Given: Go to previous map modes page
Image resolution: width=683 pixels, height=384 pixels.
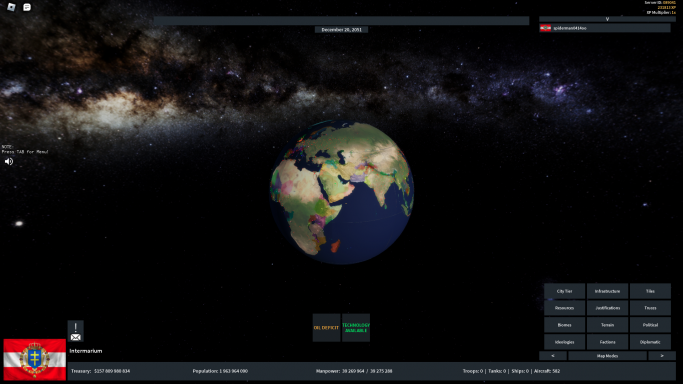Looking at the screenshot, I should tap(553, 356).
